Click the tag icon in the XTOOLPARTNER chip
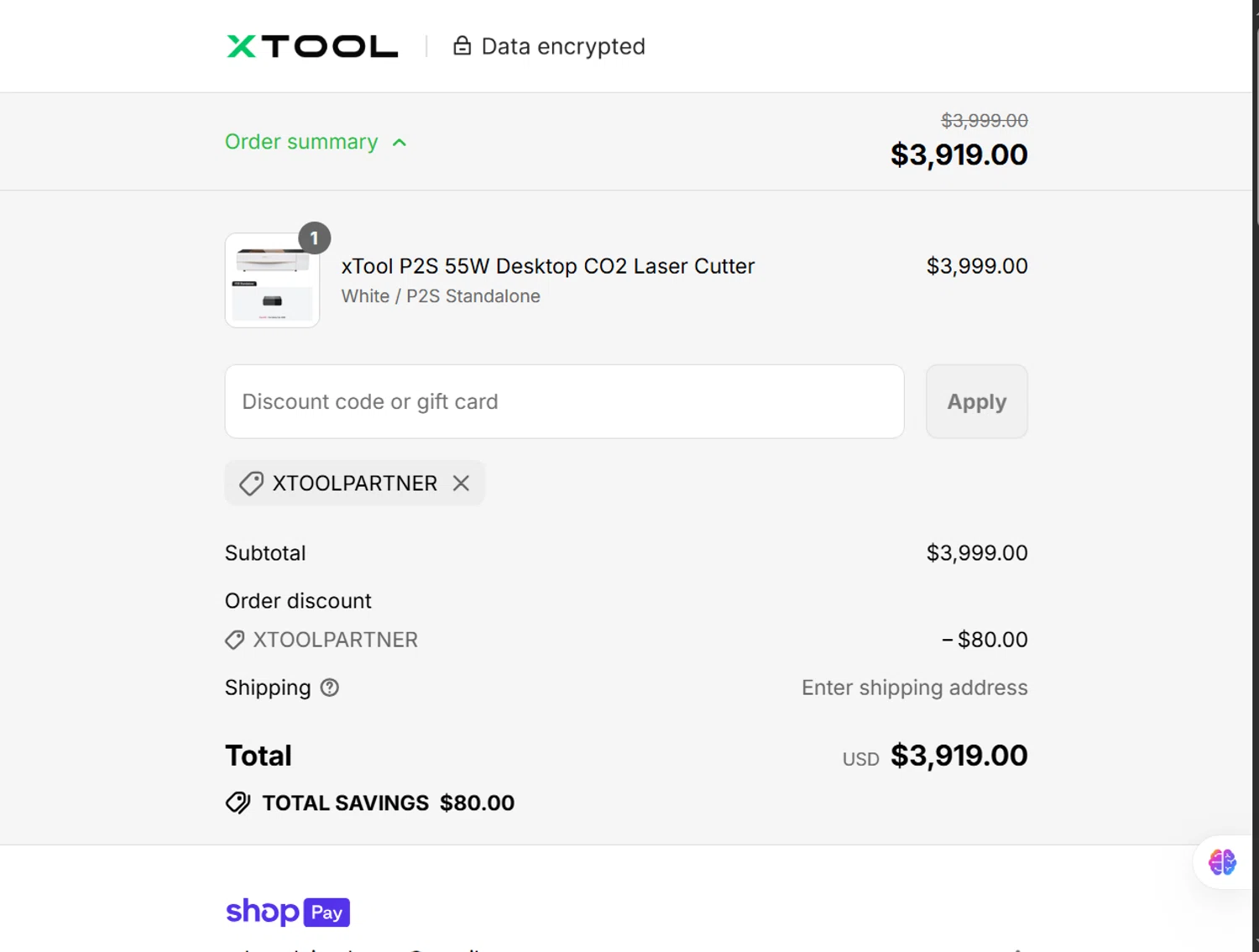This screenshot has width=1259, height=952. click(x=251, y=484)
